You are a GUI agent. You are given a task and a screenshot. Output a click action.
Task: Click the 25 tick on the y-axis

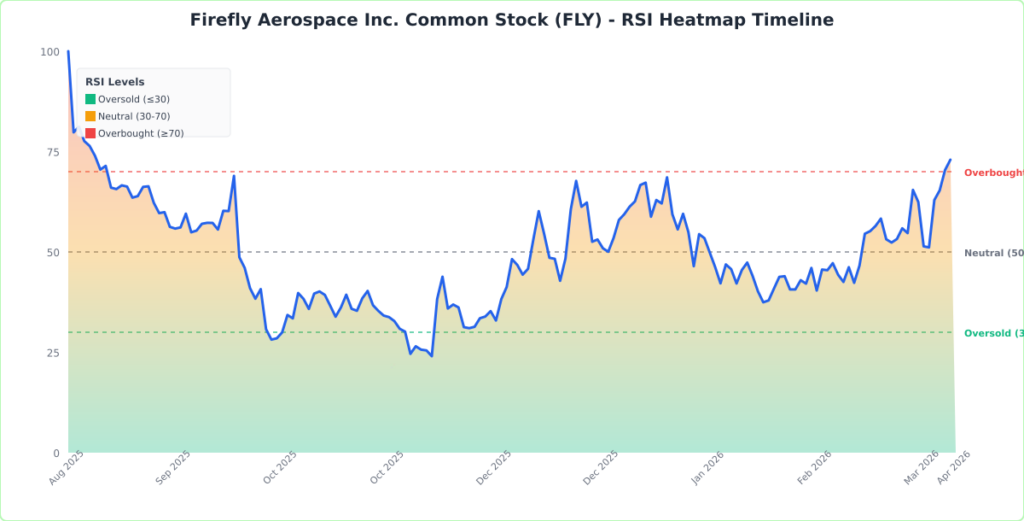point(52,353)
